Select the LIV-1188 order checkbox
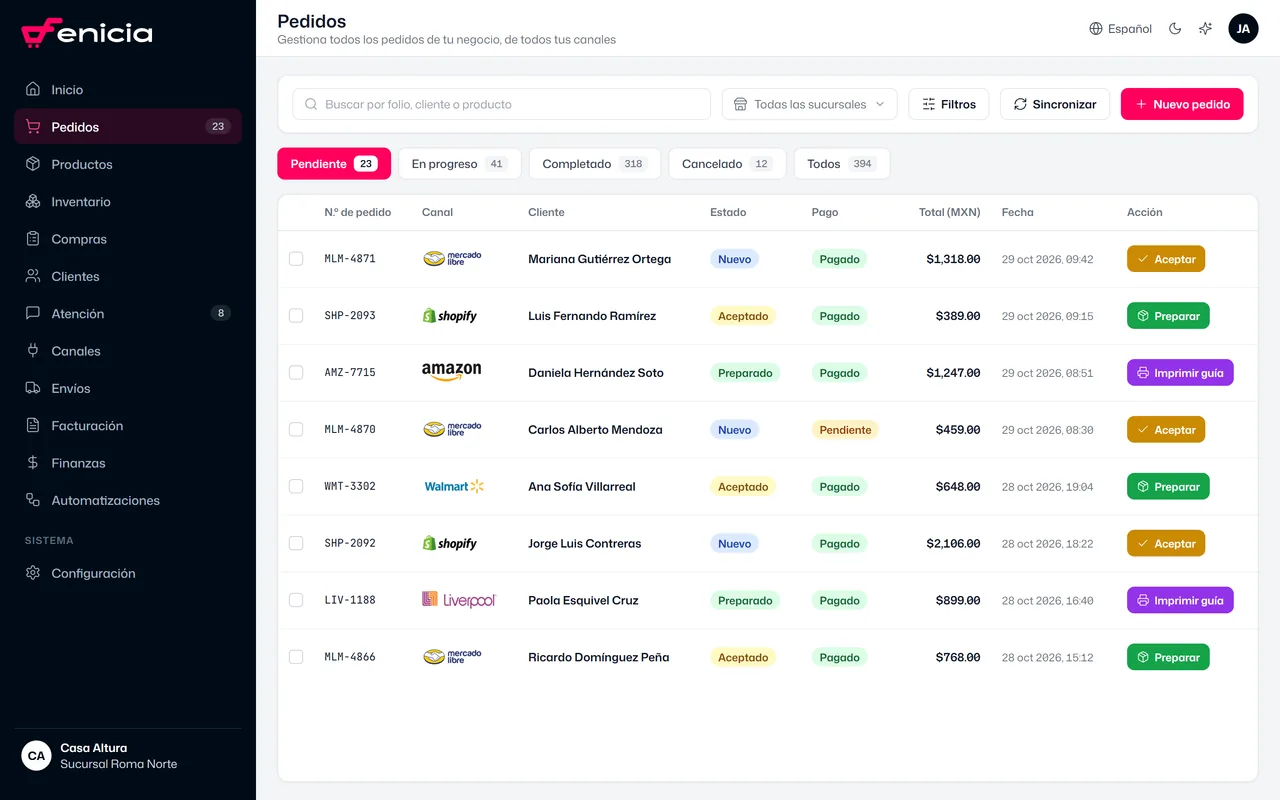The width and height of the screenshot is (1280, 800). [x=296, y=600]
